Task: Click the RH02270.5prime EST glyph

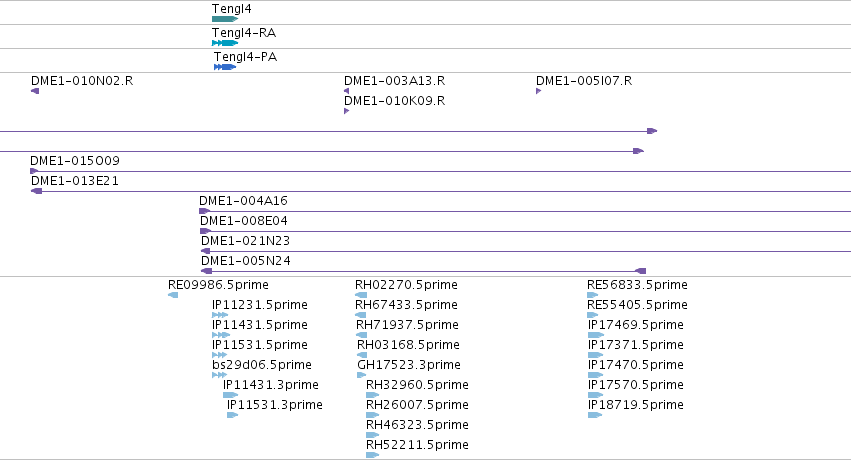Action: pyautogui.click(x=361, y=295)
